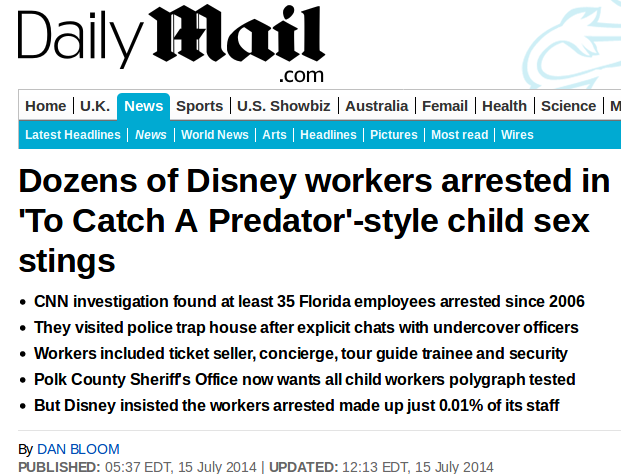Click Headlines in the blue bar
The width and height of the screenshot is (621, 474).
[328, 135]
